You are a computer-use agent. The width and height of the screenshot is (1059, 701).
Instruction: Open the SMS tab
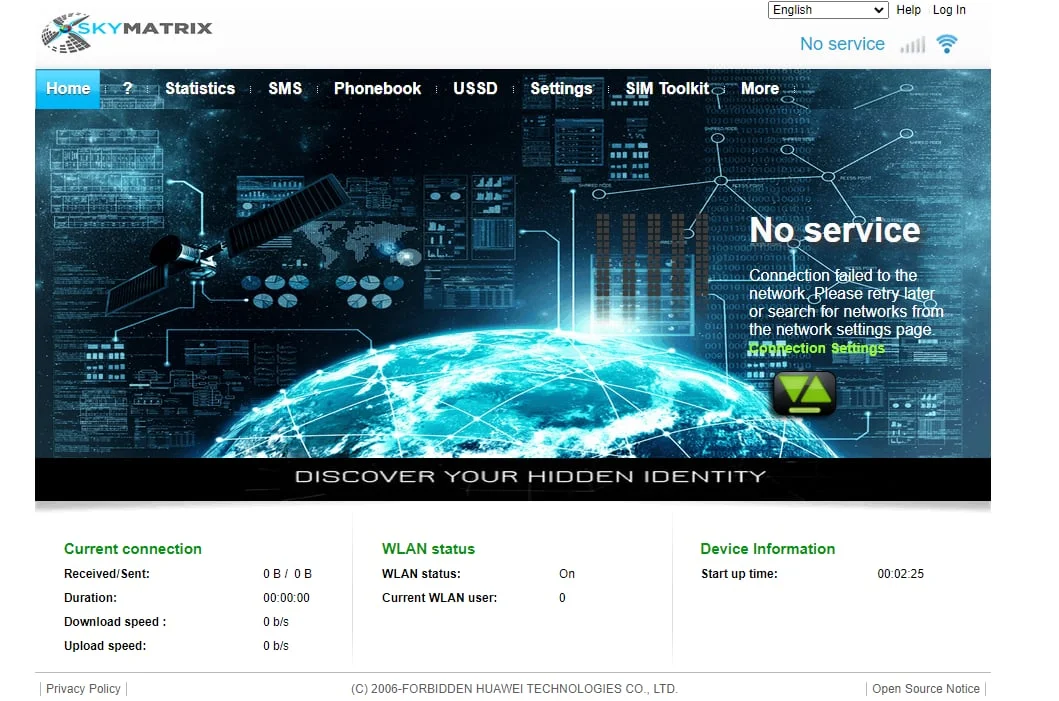pos(285,88)
